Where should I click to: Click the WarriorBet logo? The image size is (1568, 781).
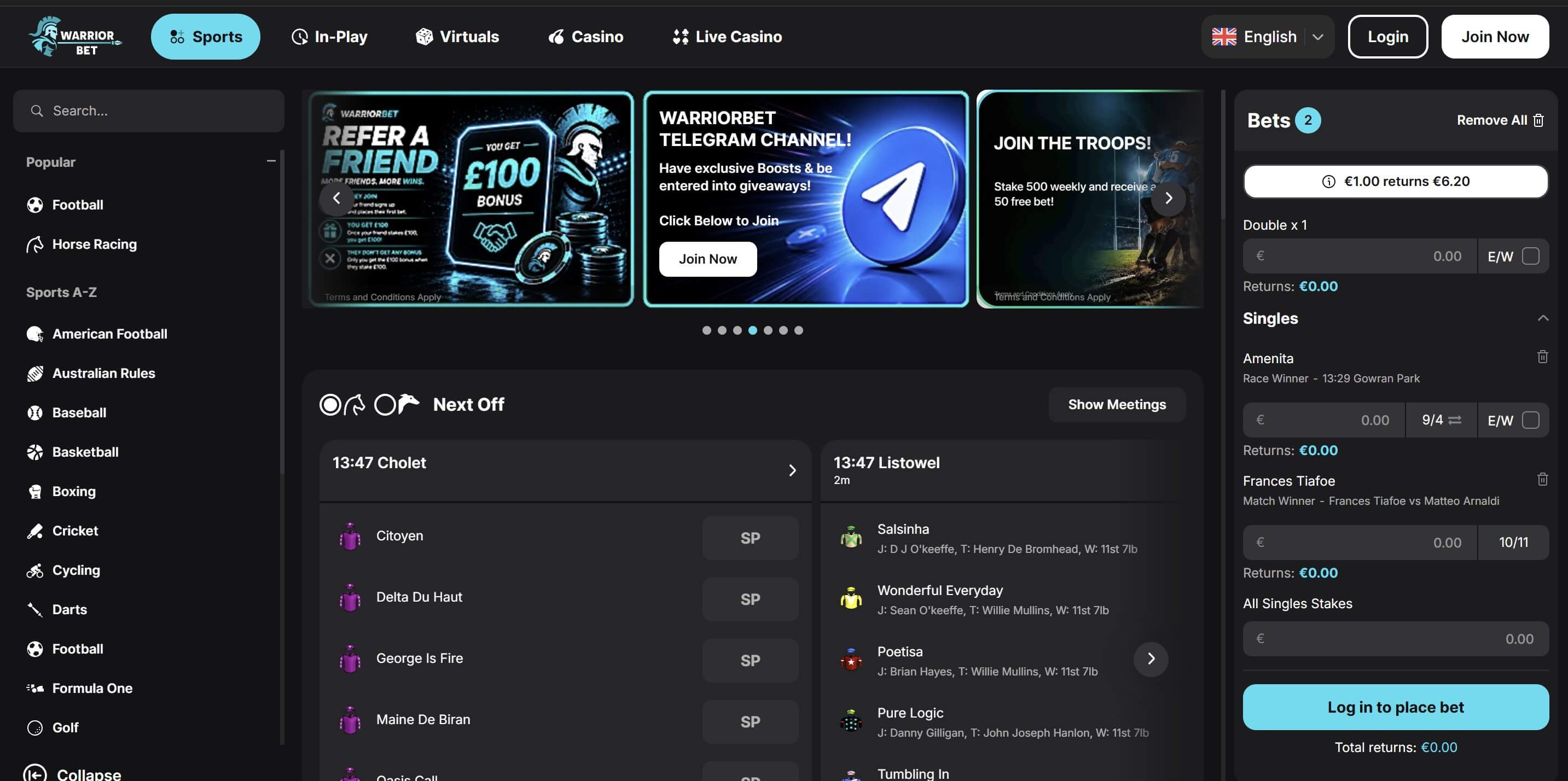point(74,37)
